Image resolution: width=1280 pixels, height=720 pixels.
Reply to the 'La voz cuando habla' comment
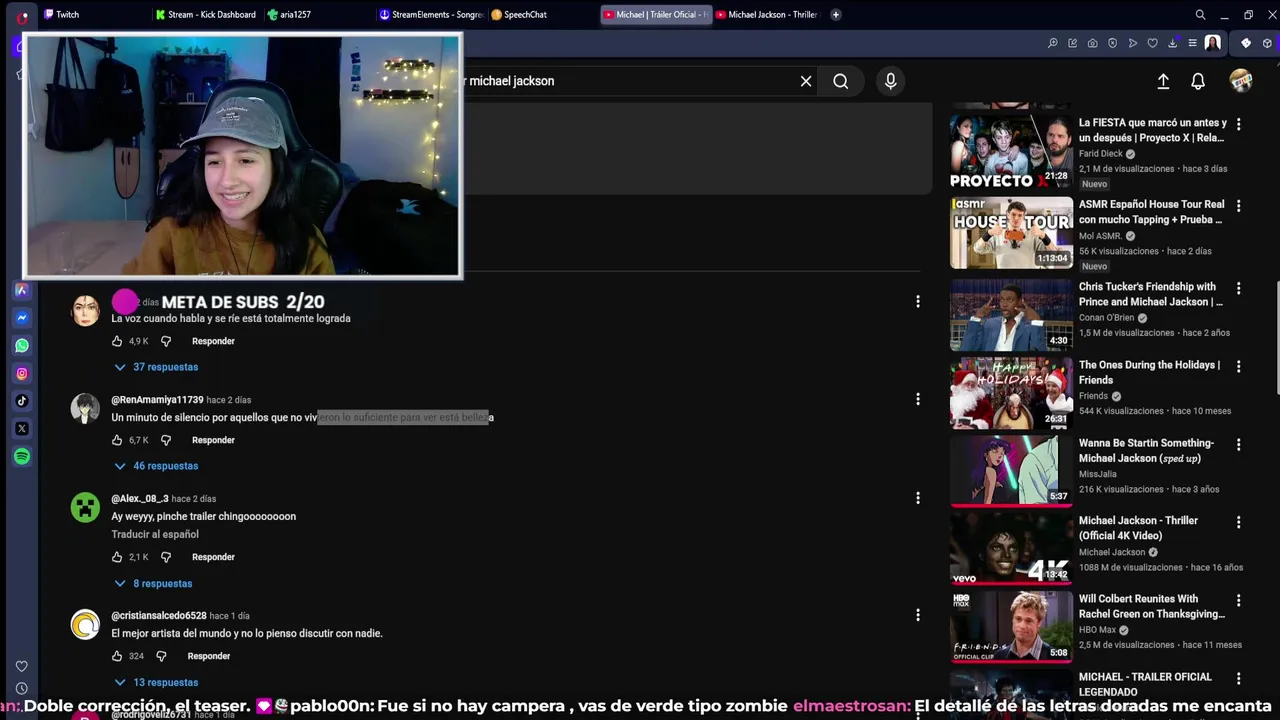[x=213, y=341]
